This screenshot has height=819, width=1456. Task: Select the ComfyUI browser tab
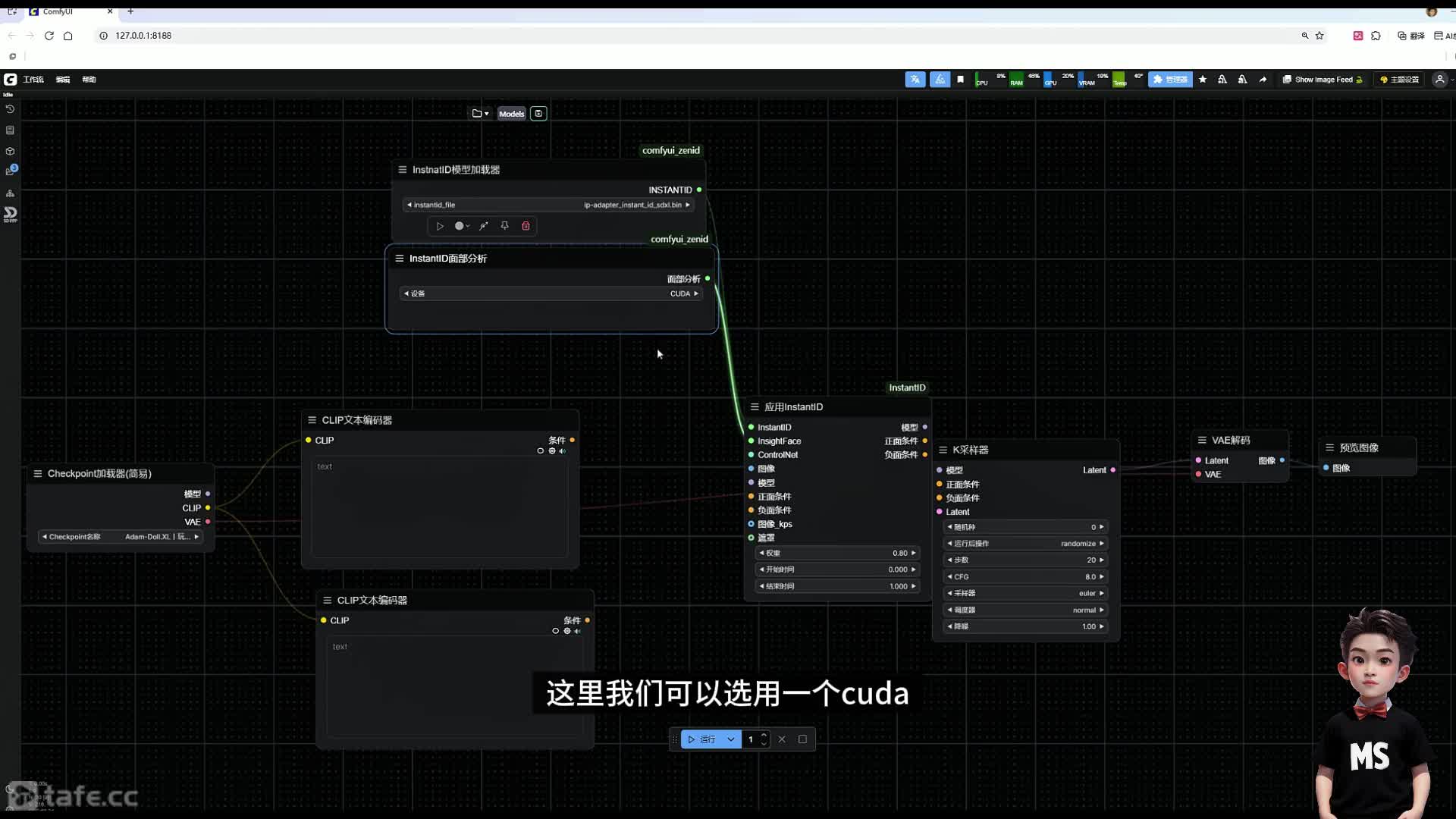(x=71, y=11)
